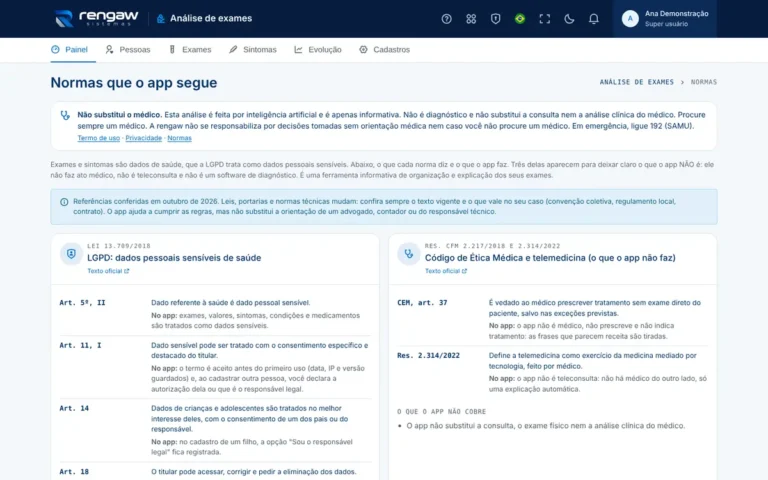
Task: Click the info icon in the blue notice
Action: 64,202
